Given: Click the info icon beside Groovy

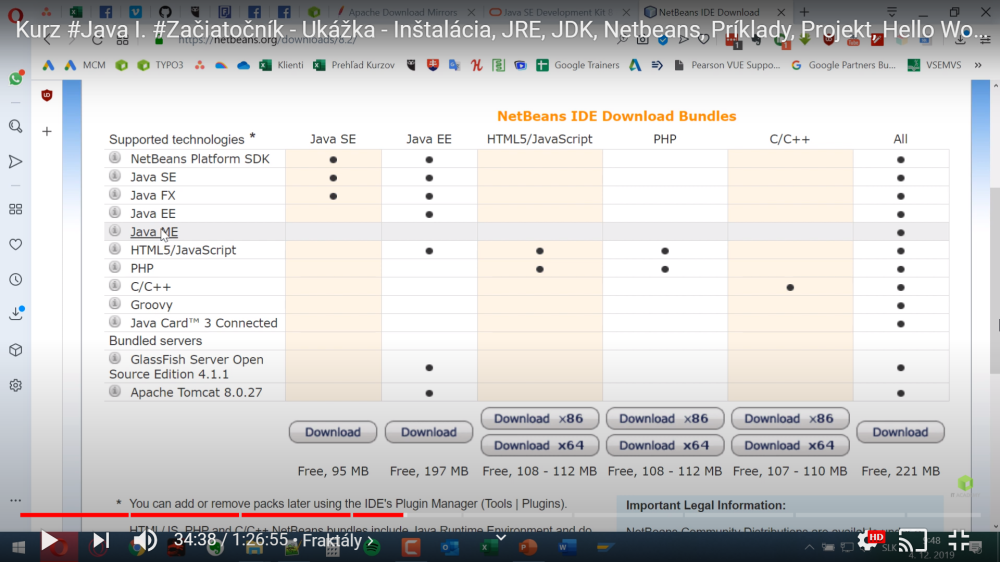Looking at the screenshot, I should pos(115,305).
